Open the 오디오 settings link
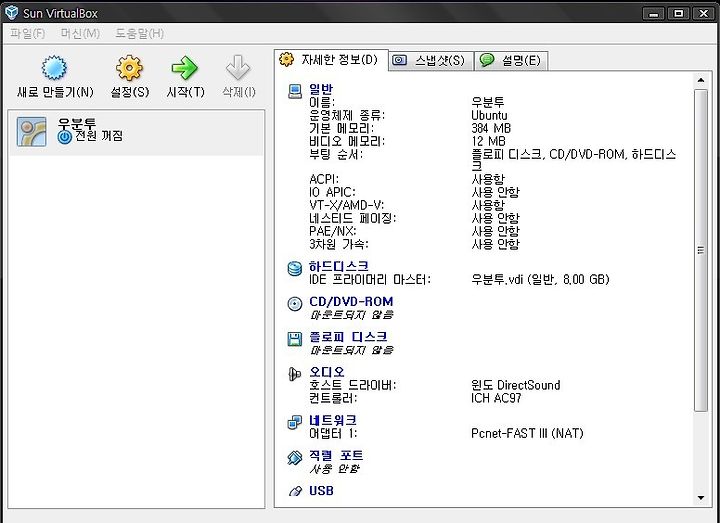 (x=326, y=372)
